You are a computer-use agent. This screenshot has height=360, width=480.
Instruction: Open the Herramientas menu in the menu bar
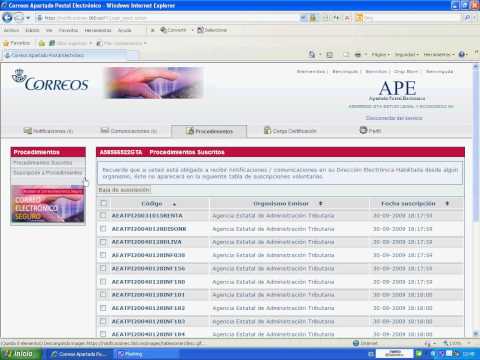(98, 30)
